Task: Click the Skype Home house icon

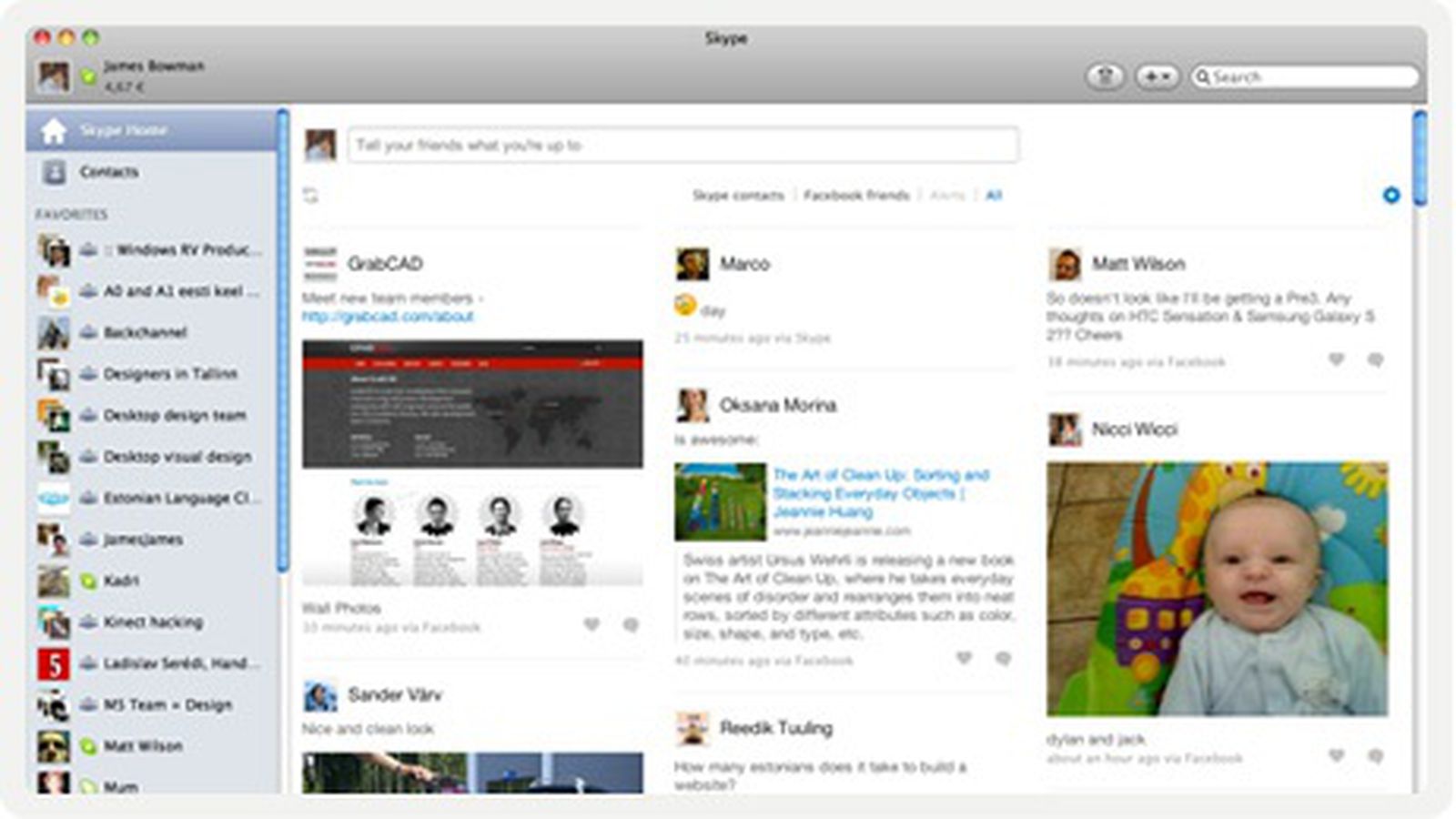Action: pos(54,131)
